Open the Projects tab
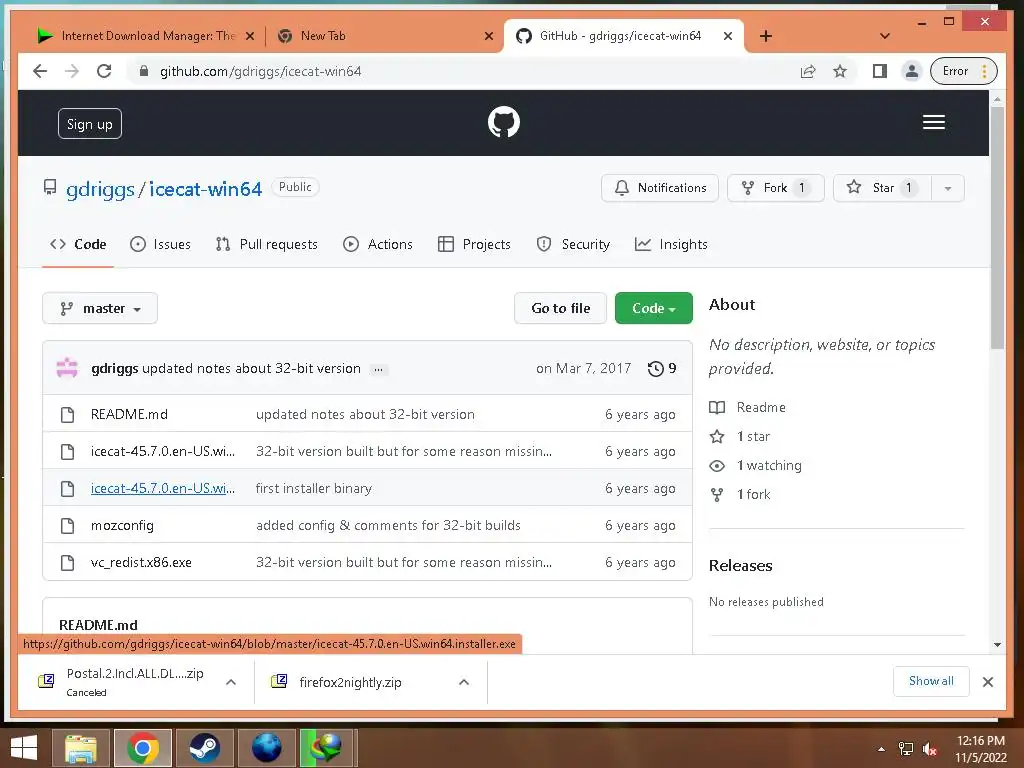This screenshot has height=768, width=1024. [x=474, y=244]
